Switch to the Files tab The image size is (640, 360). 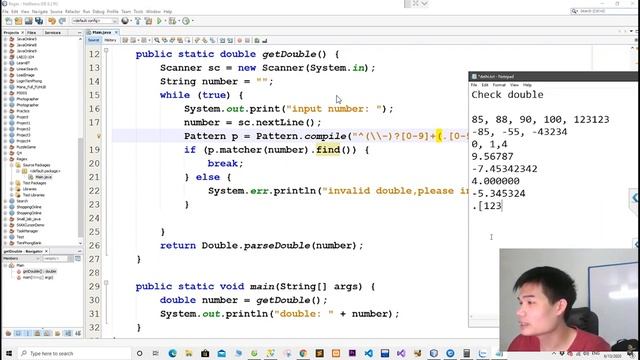point(32,33)
